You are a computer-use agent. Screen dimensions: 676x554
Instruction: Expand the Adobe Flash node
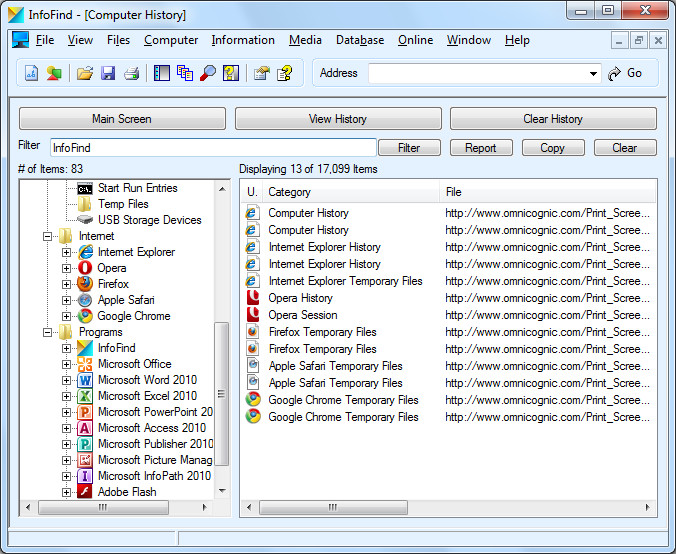click(66, 491)
